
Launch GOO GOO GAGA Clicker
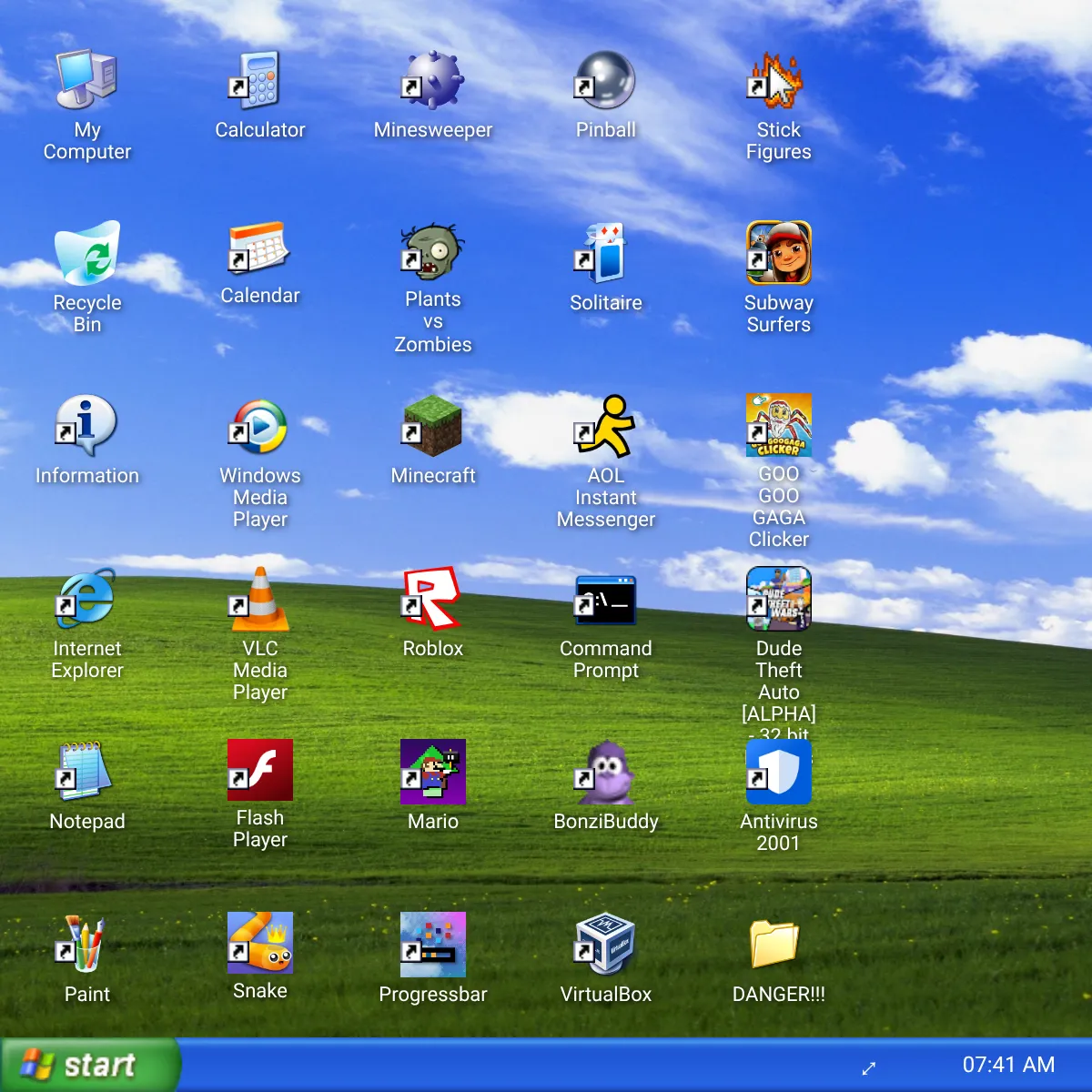click(x=779, y=425)
